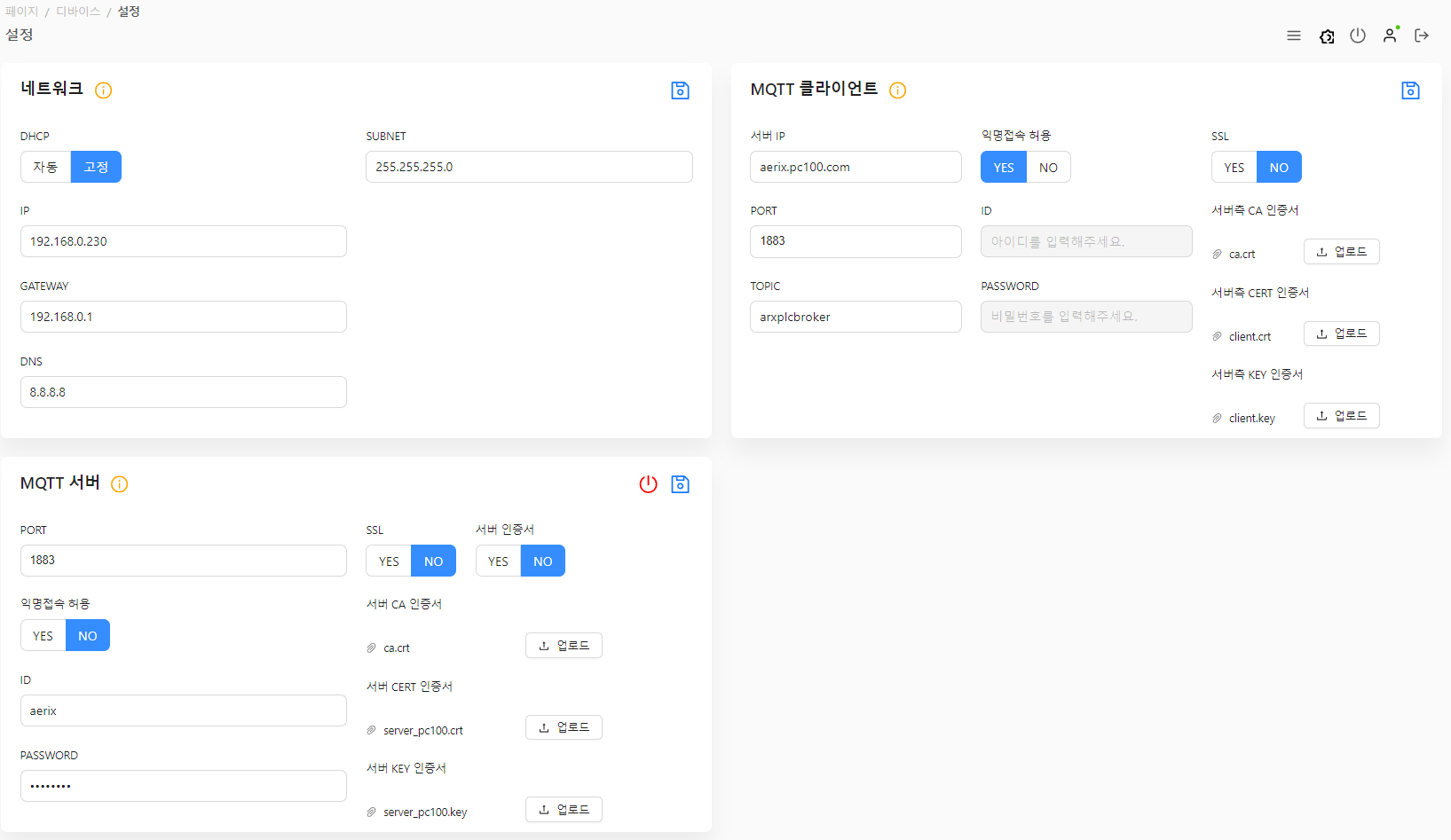Upload server_pc100.key file
The image size is (1451, 840).
coord(564,810)
